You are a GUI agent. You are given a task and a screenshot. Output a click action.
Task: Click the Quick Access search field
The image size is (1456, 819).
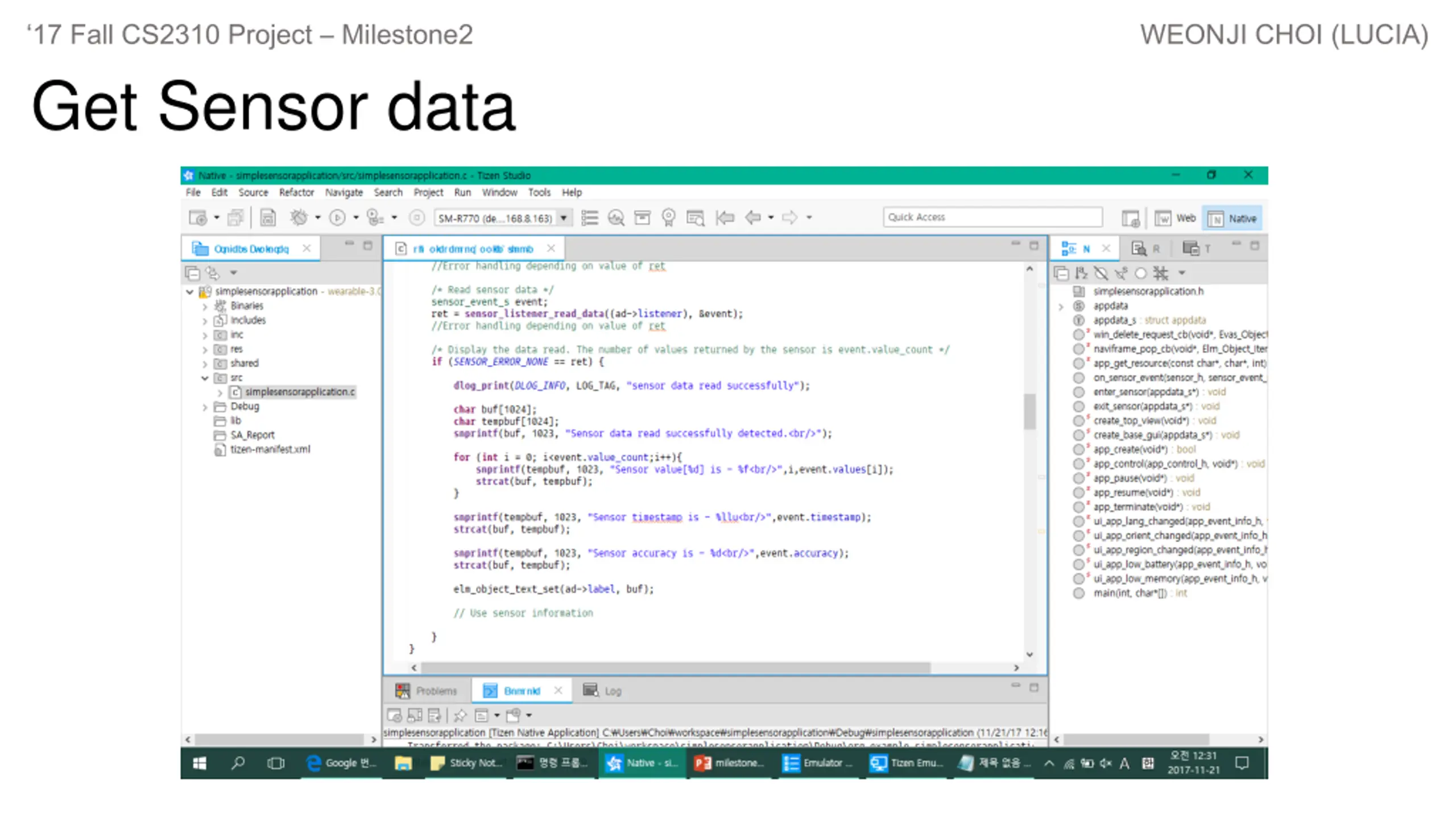pyautogui.click(x=992, y=217)
